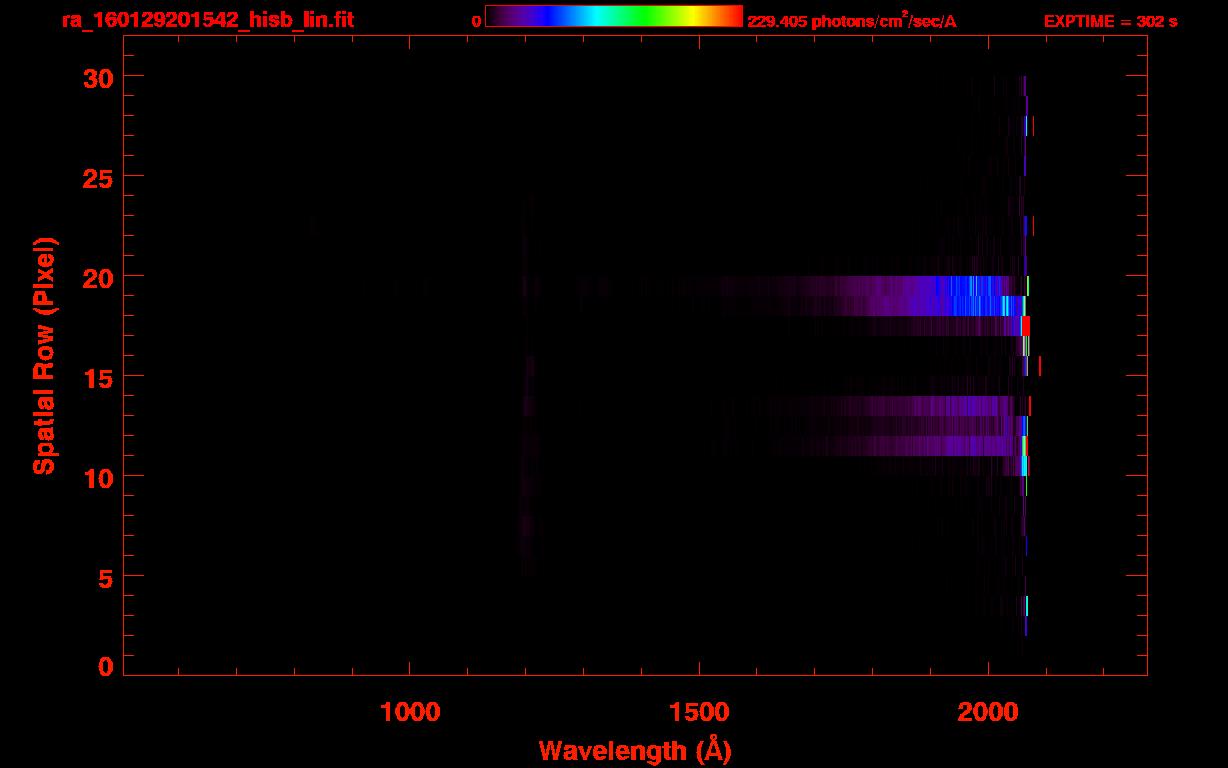Click the EXPTIME = 302 s label
Viewport: 1228px width, 768px height.
pyautogui.click(x=1110, y=20)
